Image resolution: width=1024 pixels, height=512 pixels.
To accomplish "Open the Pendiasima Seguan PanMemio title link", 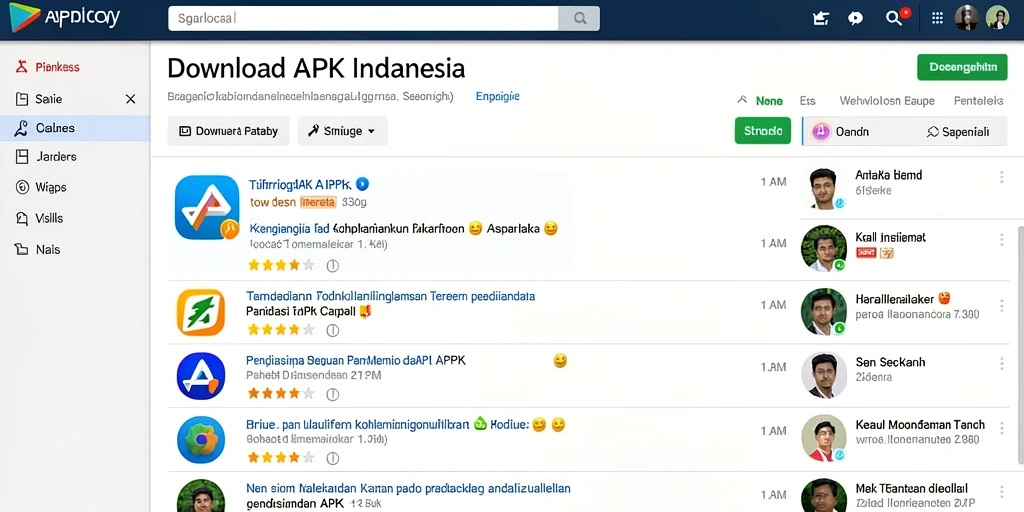I will [x=356, y=360].
